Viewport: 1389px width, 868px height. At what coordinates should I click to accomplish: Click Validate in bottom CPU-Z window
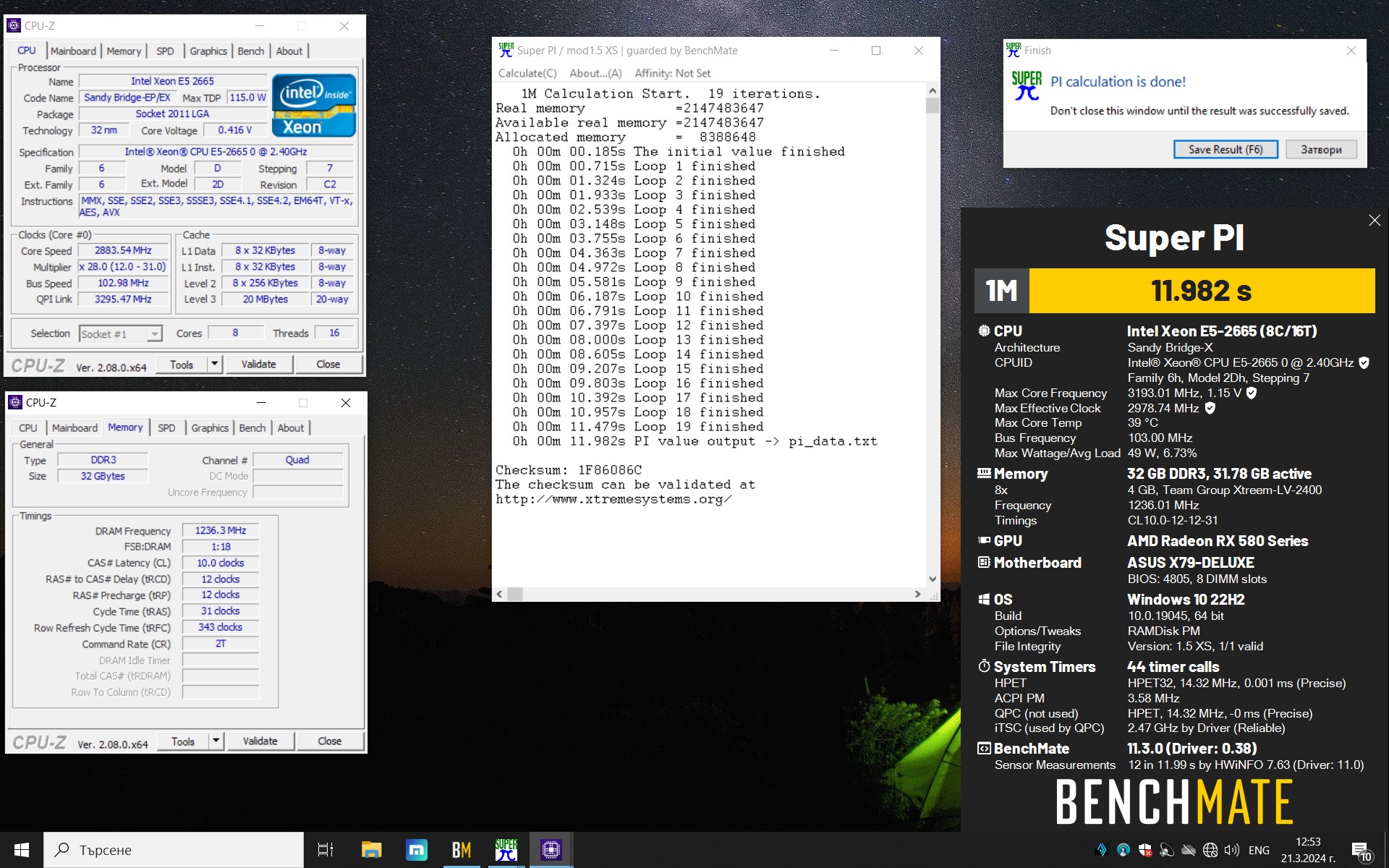260,741
